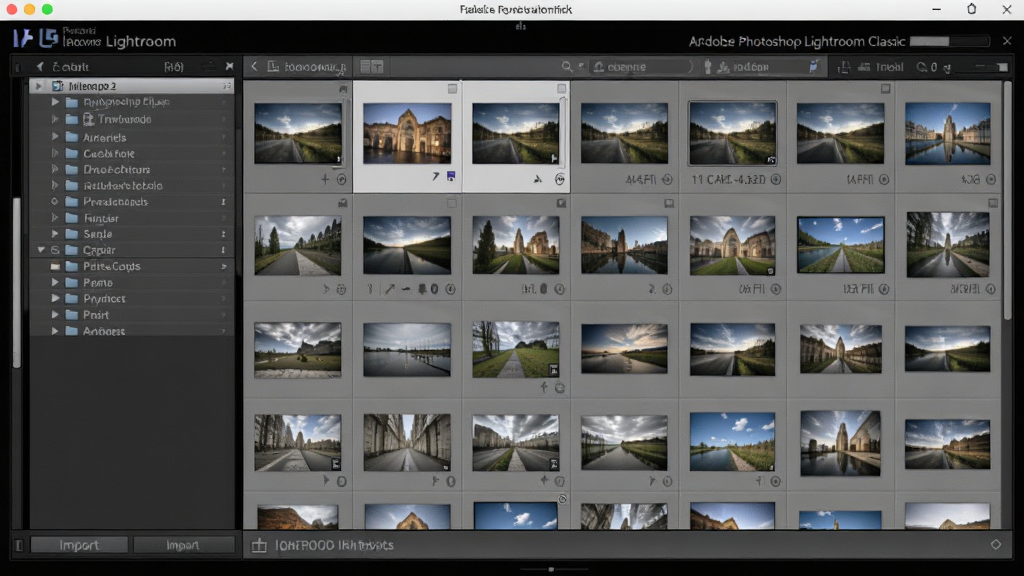This screenshot has width=1024, height=576.
Task: Close the left folder panel with its X icon
Action: (229, 67)
